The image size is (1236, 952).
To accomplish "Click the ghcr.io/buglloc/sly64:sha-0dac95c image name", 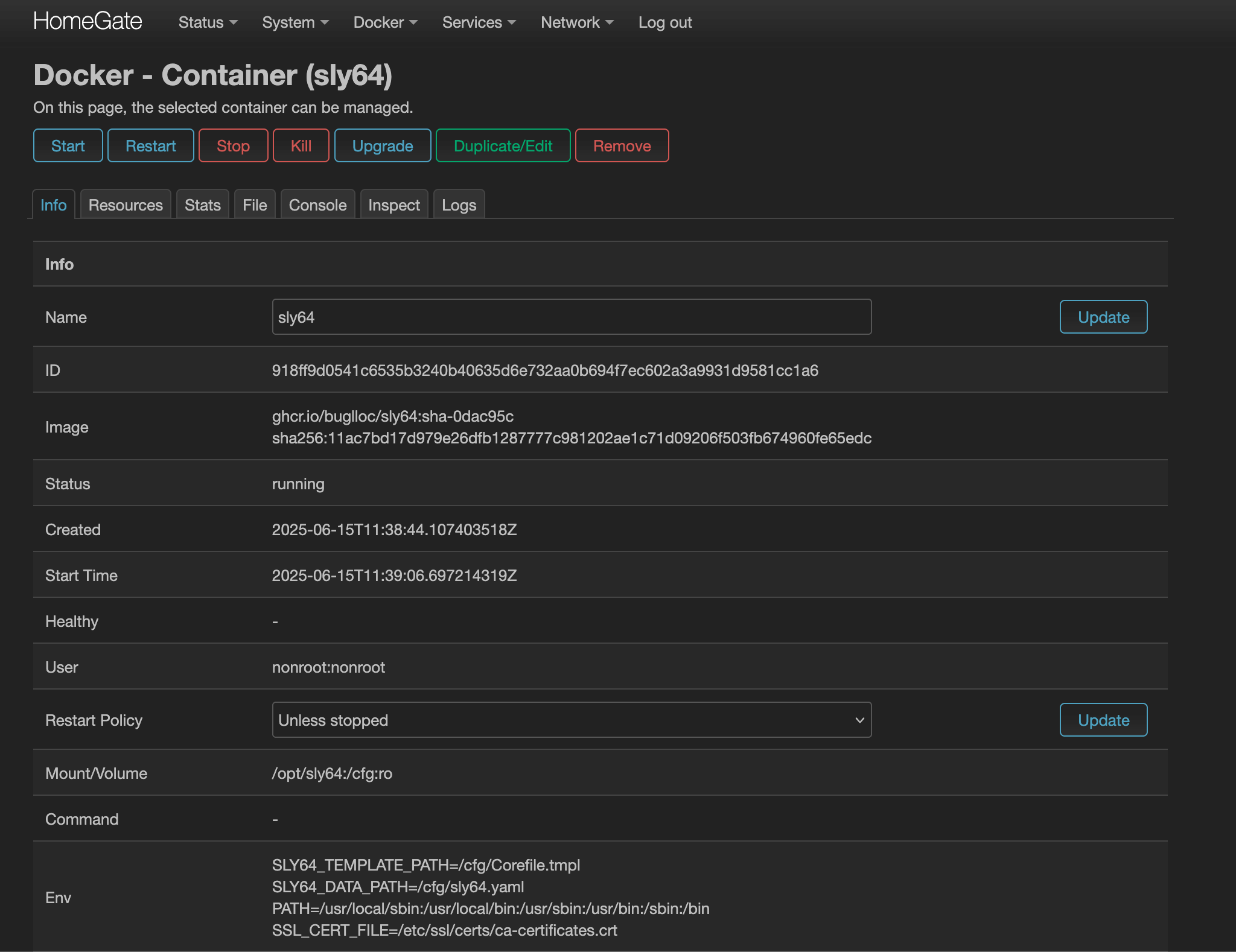I will (393, 416).
